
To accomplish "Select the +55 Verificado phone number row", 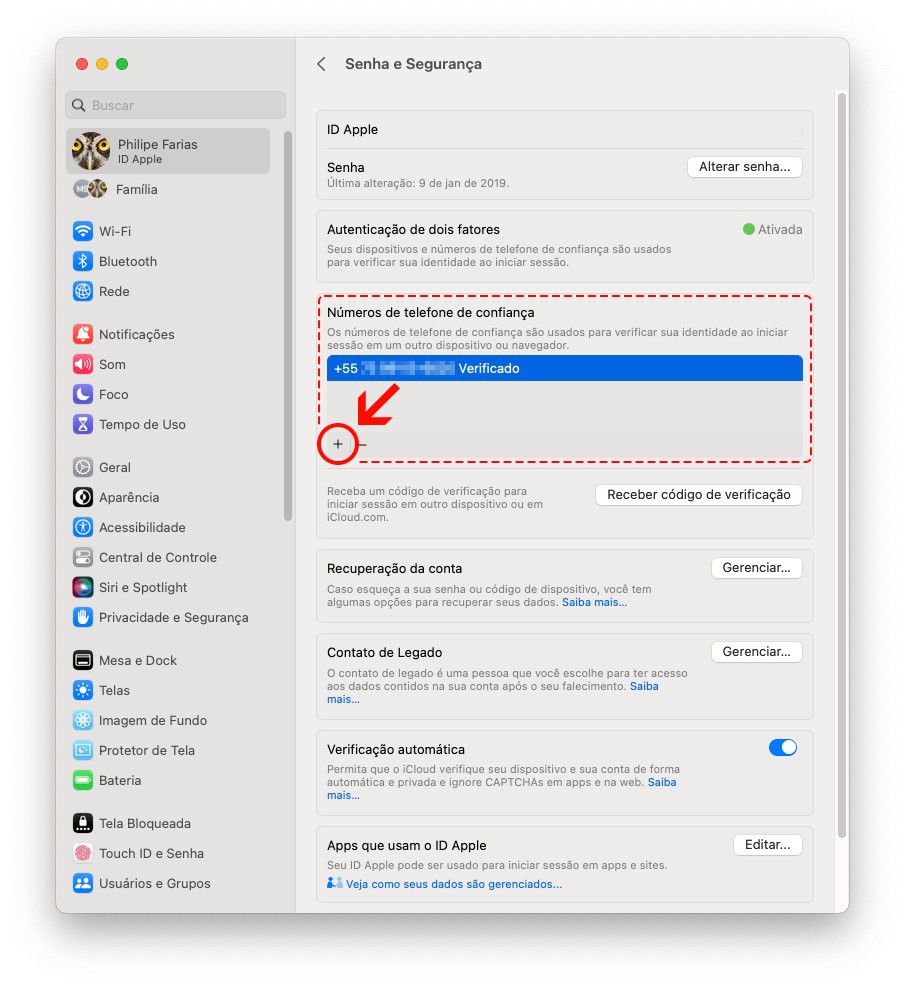I will (x=565, y=368).
